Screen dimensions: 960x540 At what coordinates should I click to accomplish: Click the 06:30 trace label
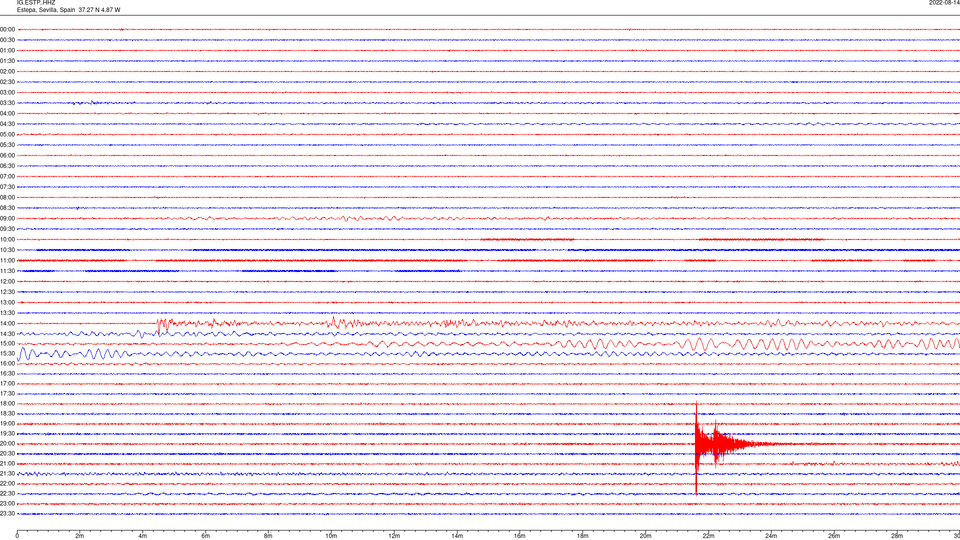coord(7,166)
